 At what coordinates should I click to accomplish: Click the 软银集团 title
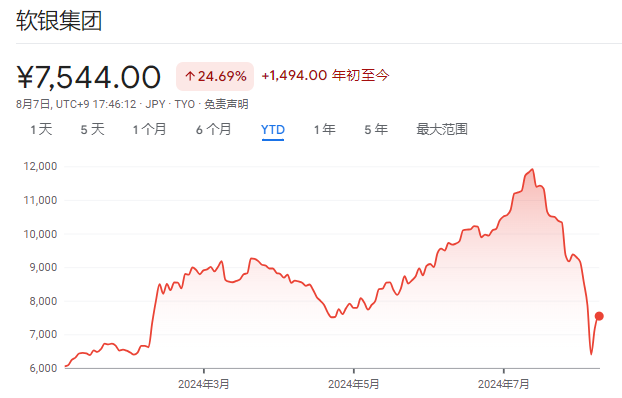(59, 21)
